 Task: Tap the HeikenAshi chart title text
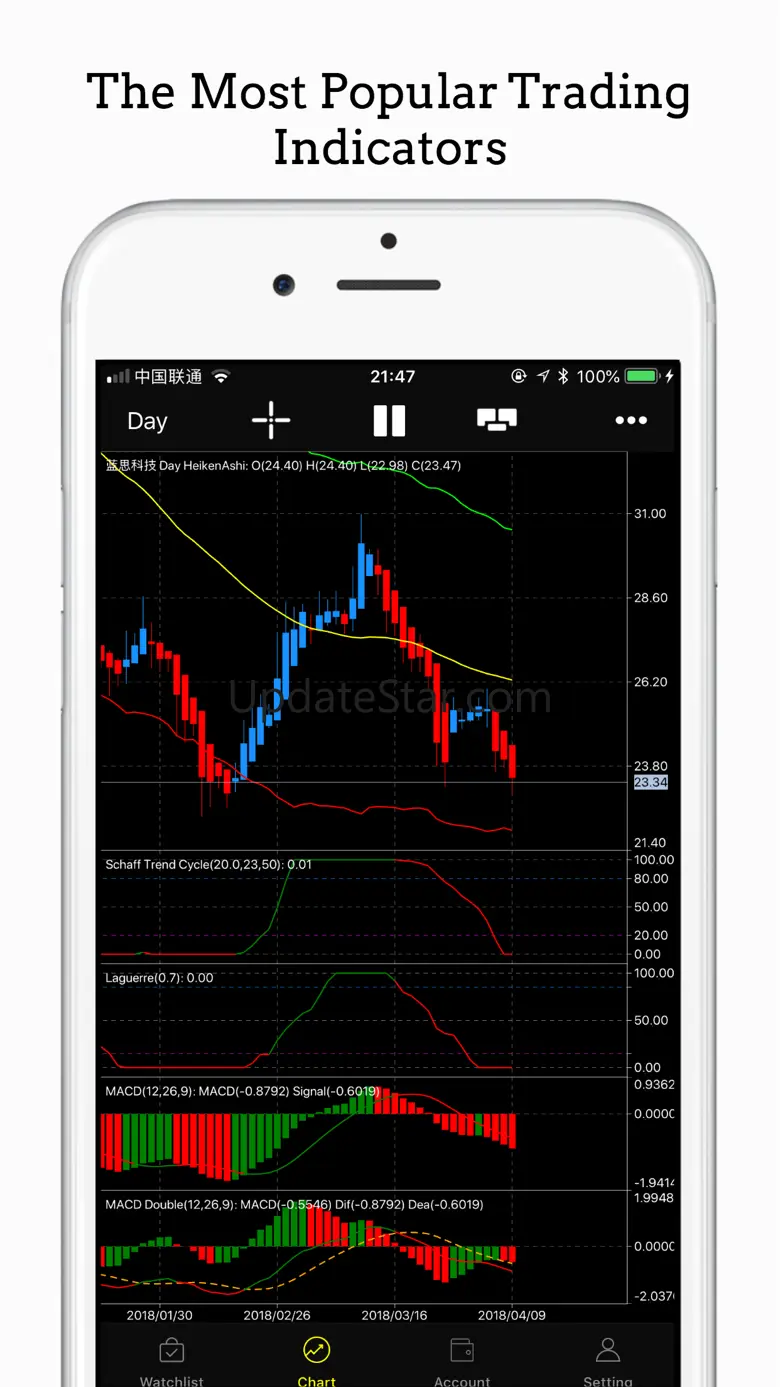pyautogui.click(x=283, y=465)
